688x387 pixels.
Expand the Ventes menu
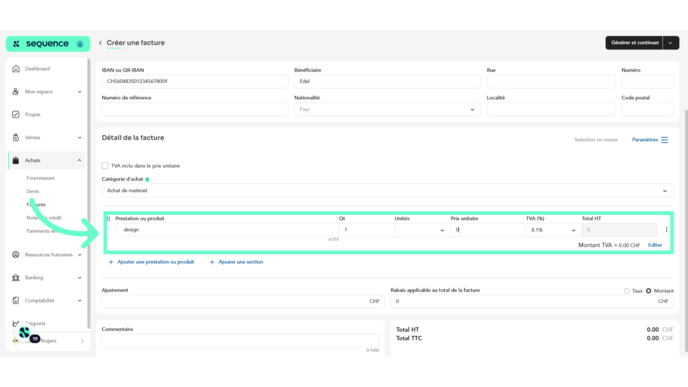point(79,137)
